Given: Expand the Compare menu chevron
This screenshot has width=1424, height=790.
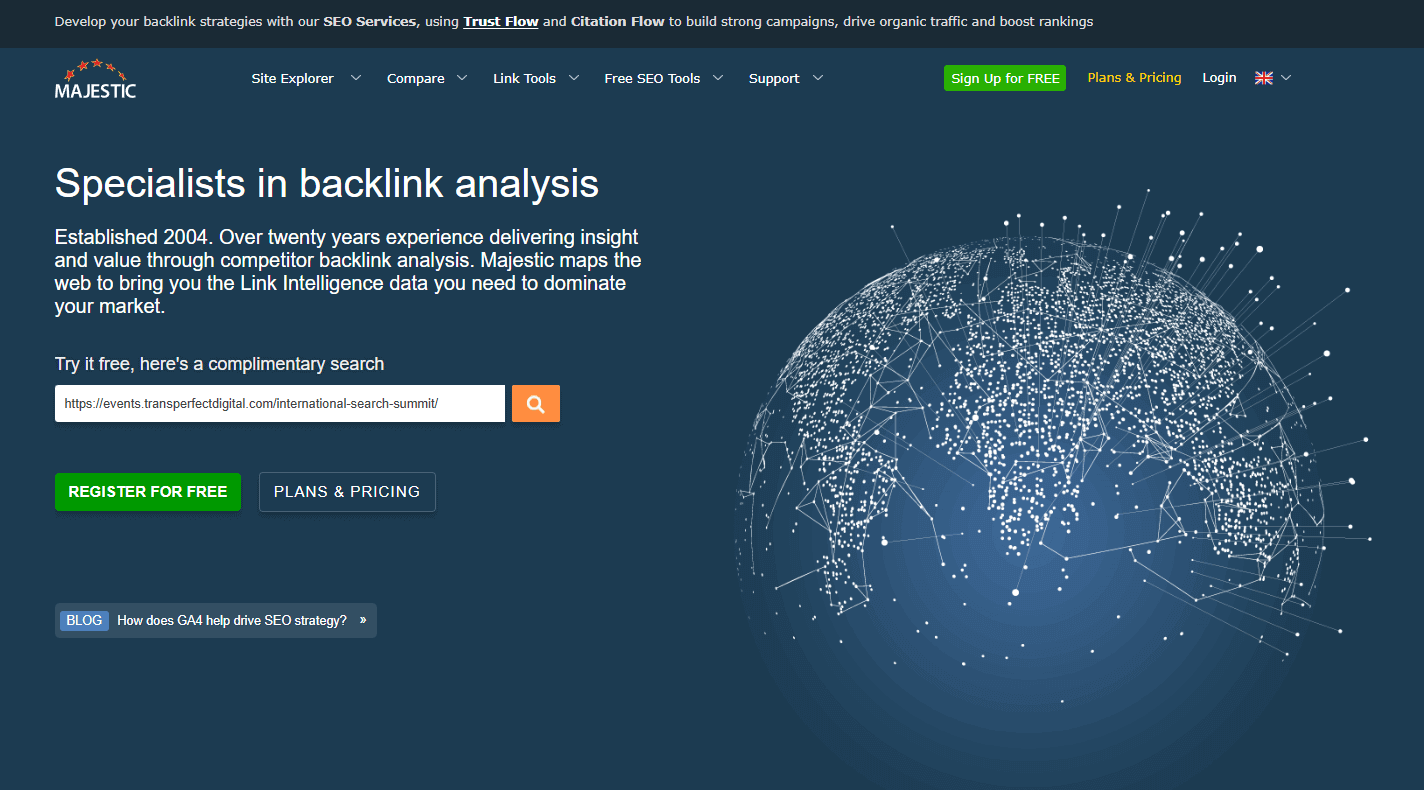Looking at the screenshot, I should pyautogui.click(x=462, y=78).
